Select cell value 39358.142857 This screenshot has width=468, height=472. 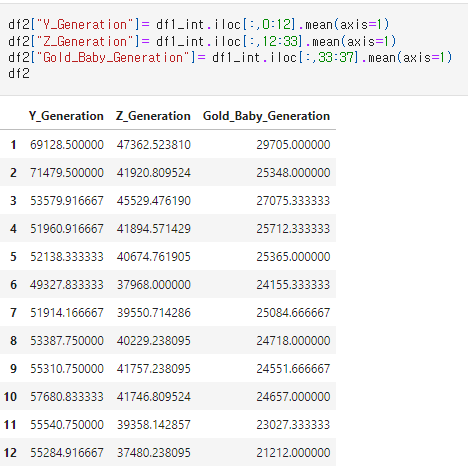pos(154,425)
